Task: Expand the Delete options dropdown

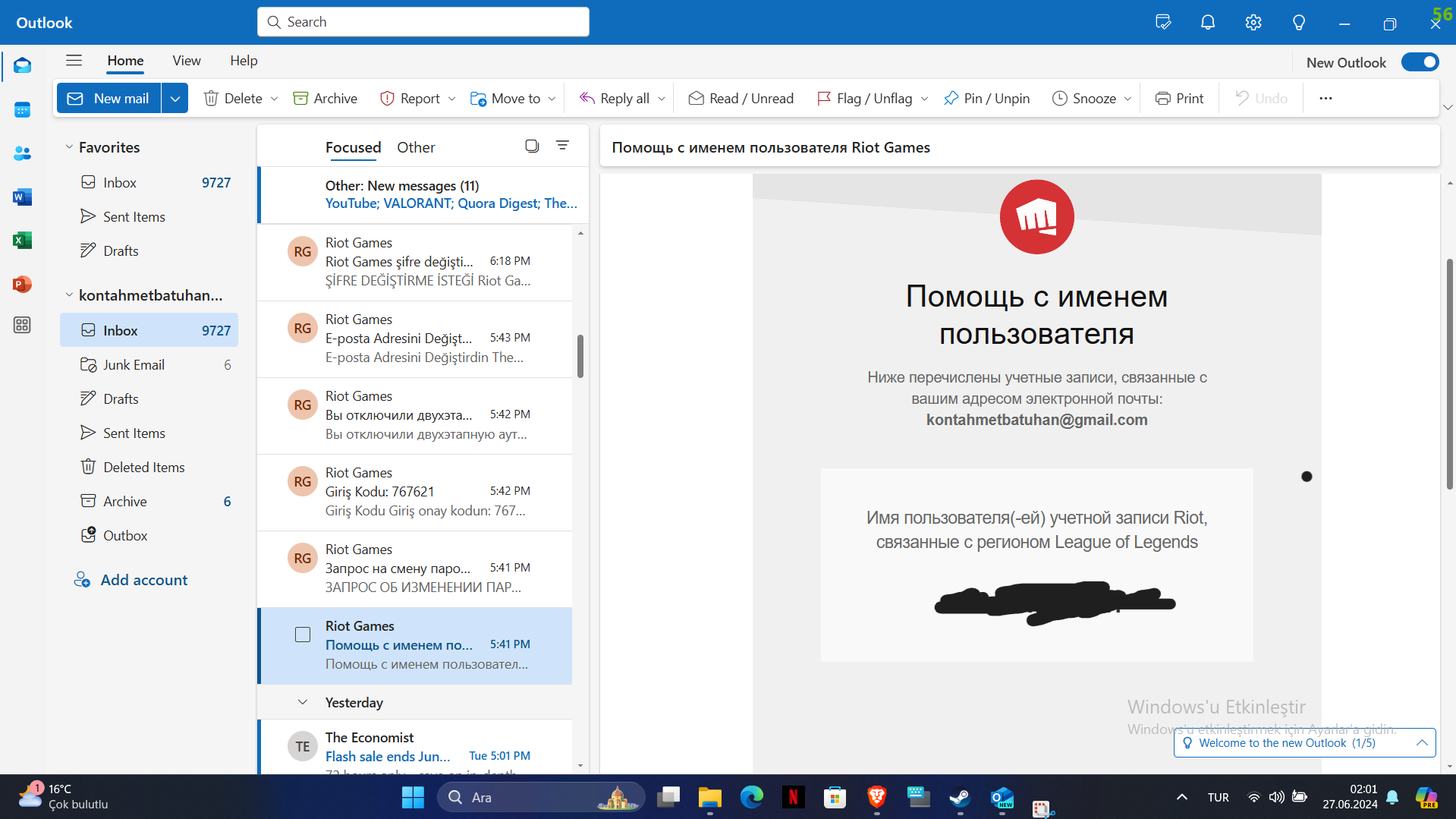Action: (274, 99)
